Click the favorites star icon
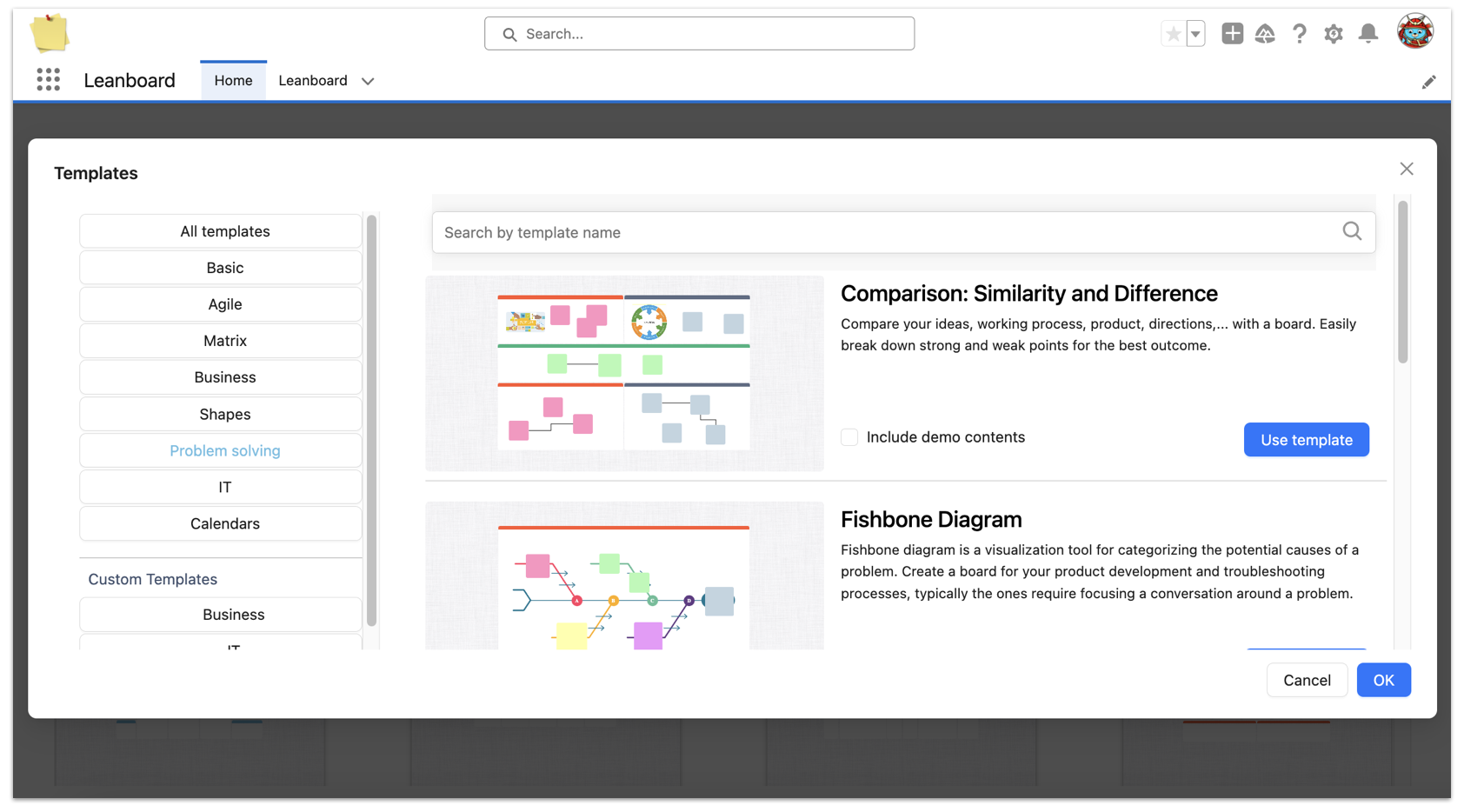The width and height of the screenshot is (1464, 812). (x=1173, y=34)
